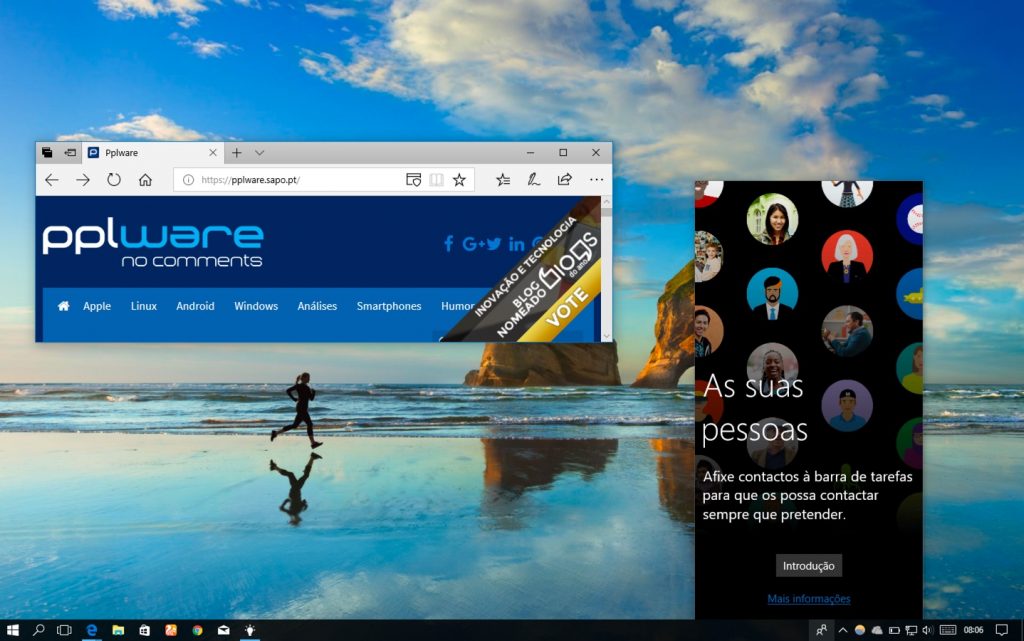Toggle reading view for the page
1024x641 pixels.
(x=437, y=180)
